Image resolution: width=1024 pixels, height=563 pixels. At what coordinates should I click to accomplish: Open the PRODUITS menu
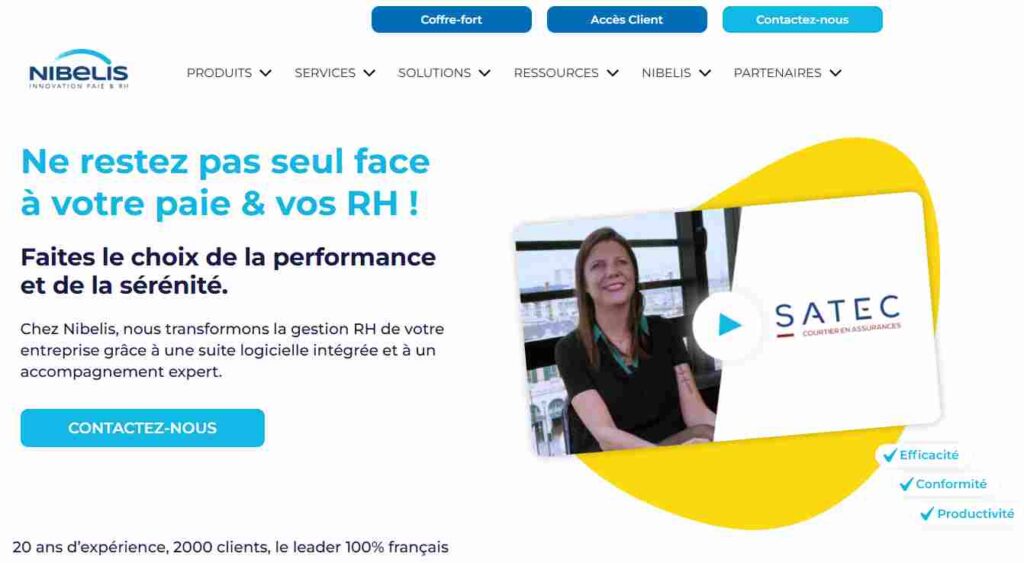pyautogui.click(x=219, y=73)
